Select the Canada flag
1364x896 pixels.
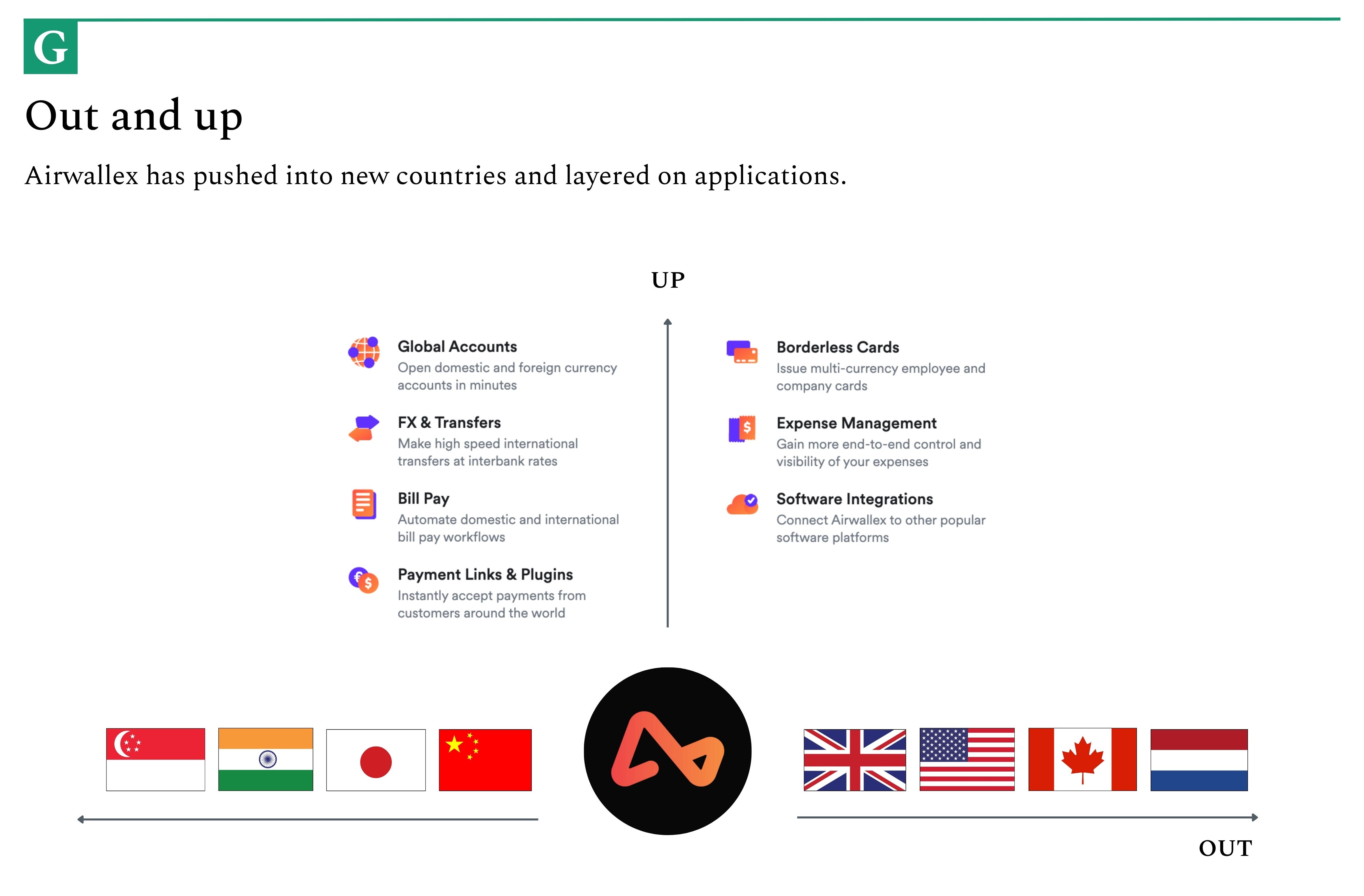coord(1083,760)
